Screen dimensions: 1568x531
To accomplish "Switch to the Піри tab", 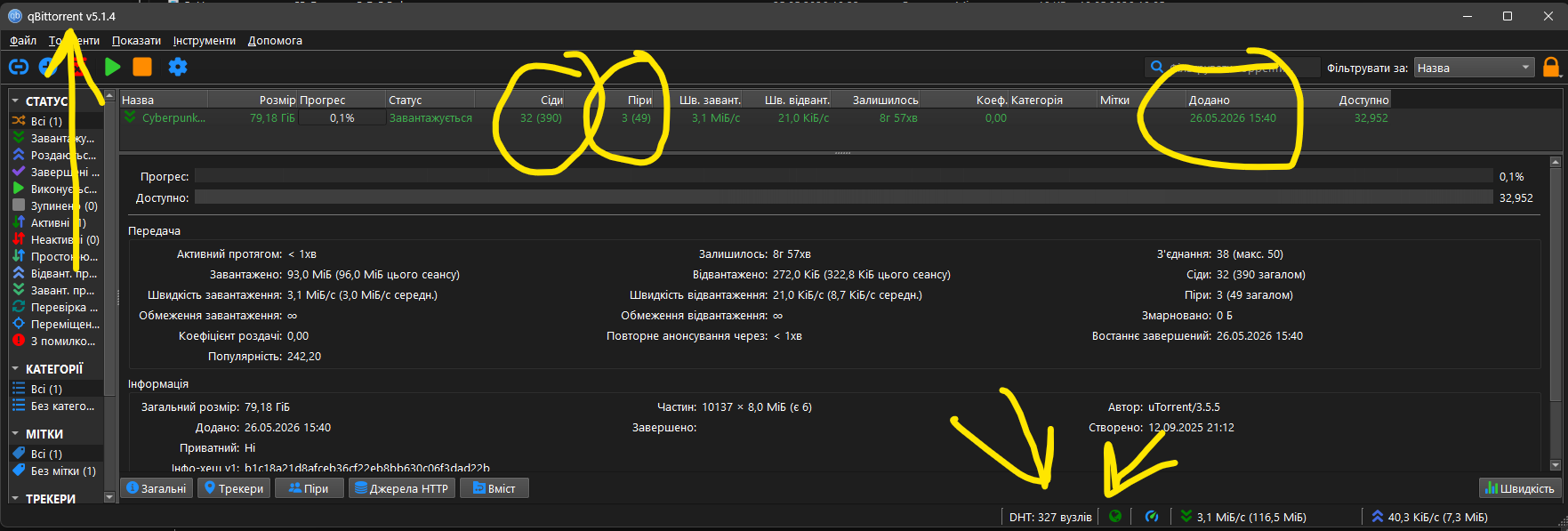I will 309,488.
